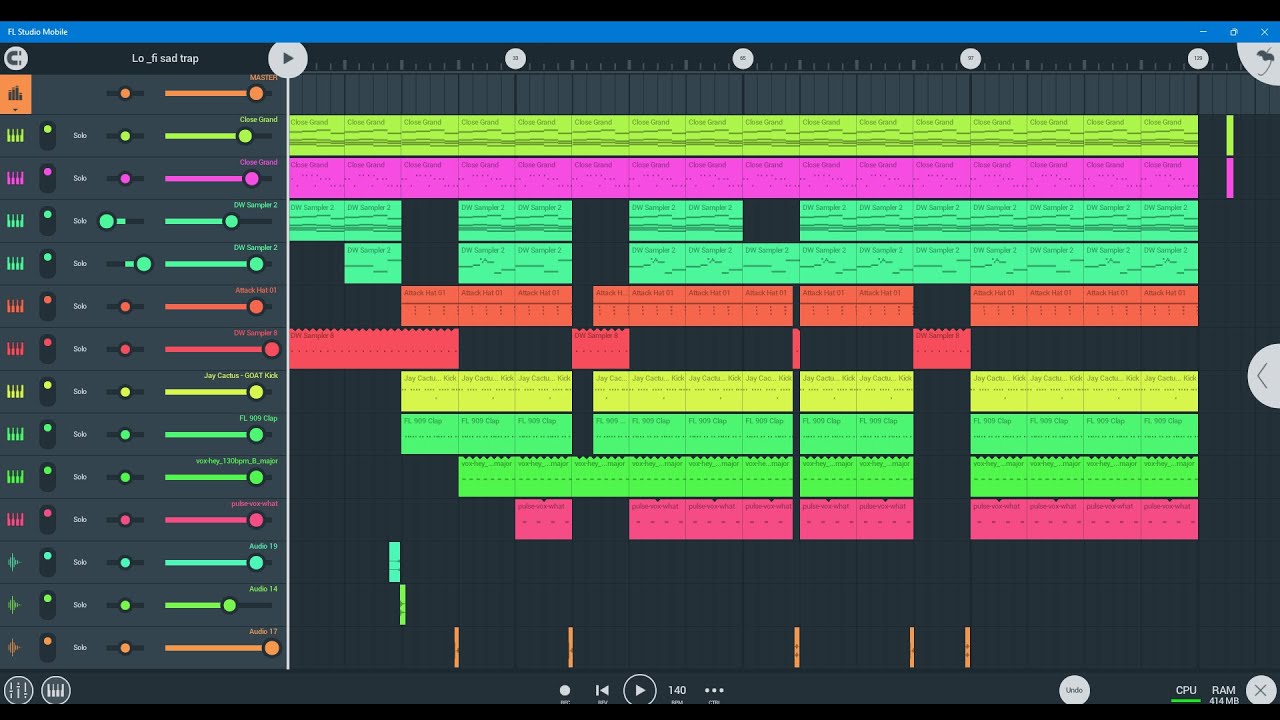
Task: Open the piano keyboard icon in bottom bar
Action: [x=55, y=690]
